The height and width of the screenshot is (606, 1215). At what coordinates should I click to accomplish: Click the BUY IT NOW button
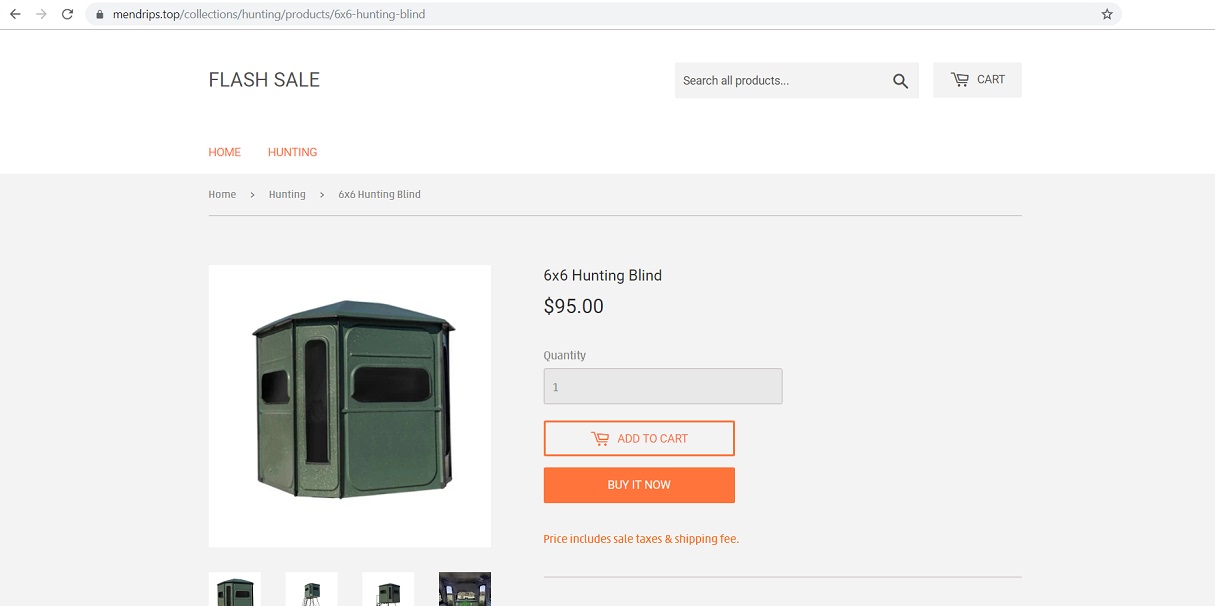coord(639,485)
